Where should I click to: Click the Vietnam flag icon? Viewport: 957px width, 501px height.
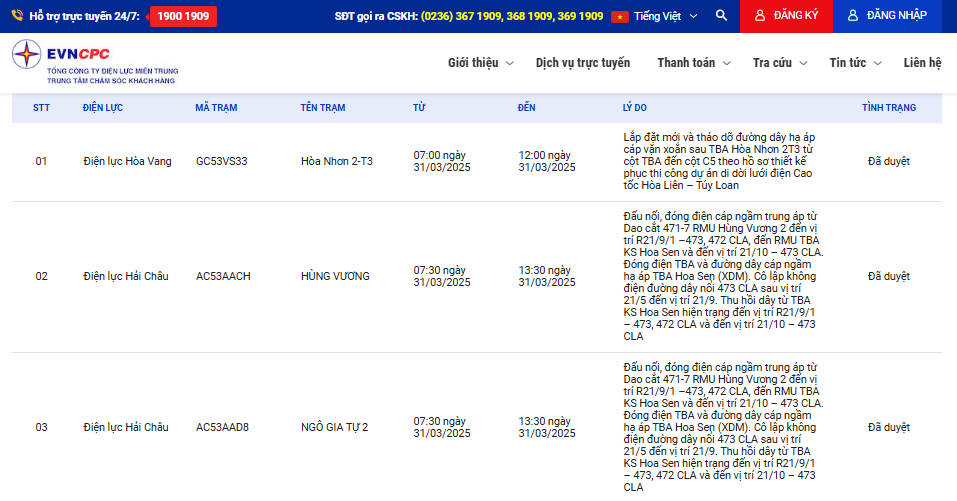tap(620, 16)
